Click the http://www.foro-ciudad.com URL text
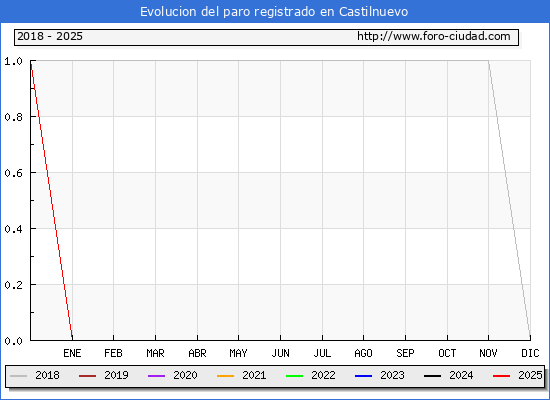 point(434,36)
